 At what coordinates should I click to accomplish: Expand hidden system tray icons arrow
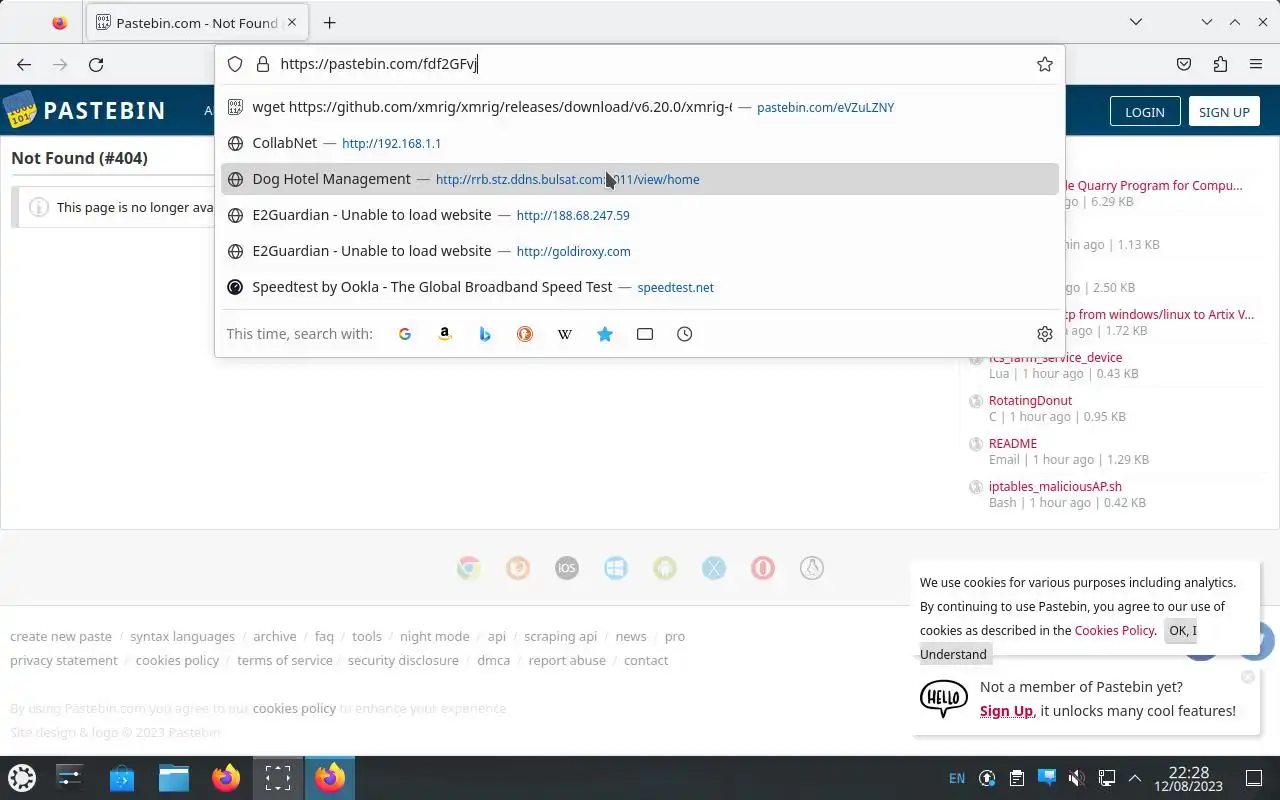(x=1135, y=778)
